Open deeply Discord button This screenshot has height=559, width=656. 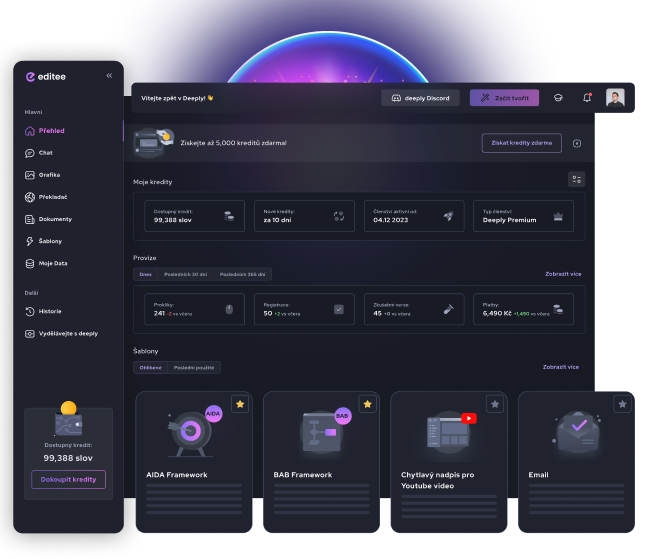click(x=420, y=98)
